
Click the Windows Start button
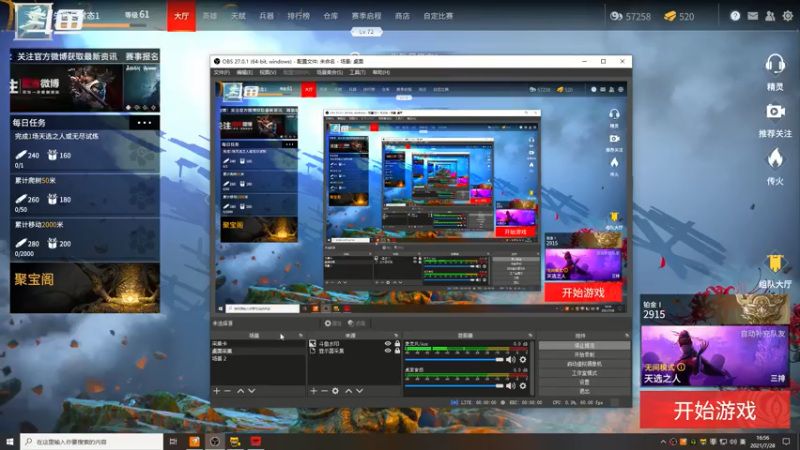[9, 441]
